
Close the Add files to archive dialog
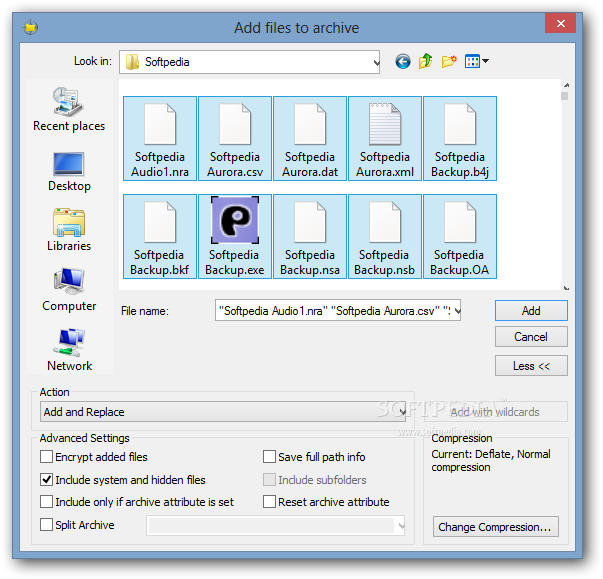click(x=560, y=23)
